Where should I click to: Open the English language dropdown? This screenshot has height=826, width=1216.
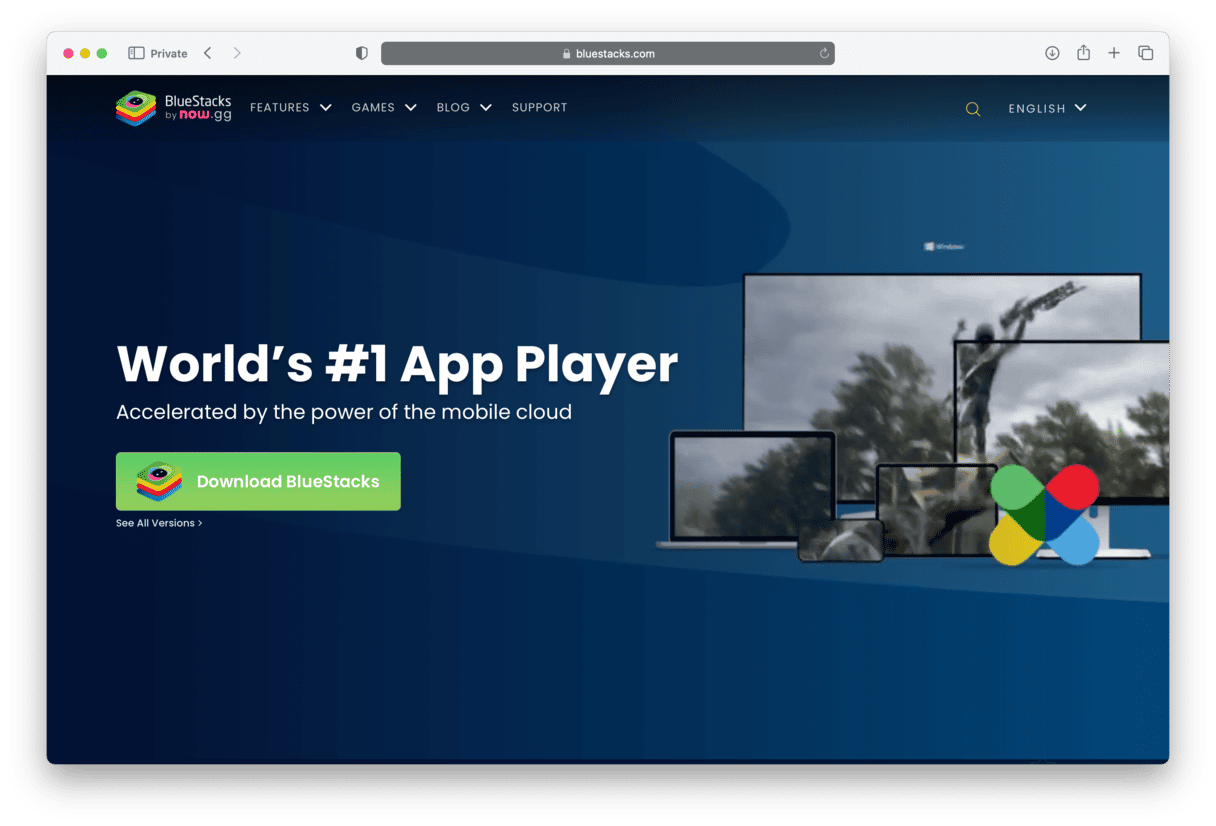(x=1047, y=108)
